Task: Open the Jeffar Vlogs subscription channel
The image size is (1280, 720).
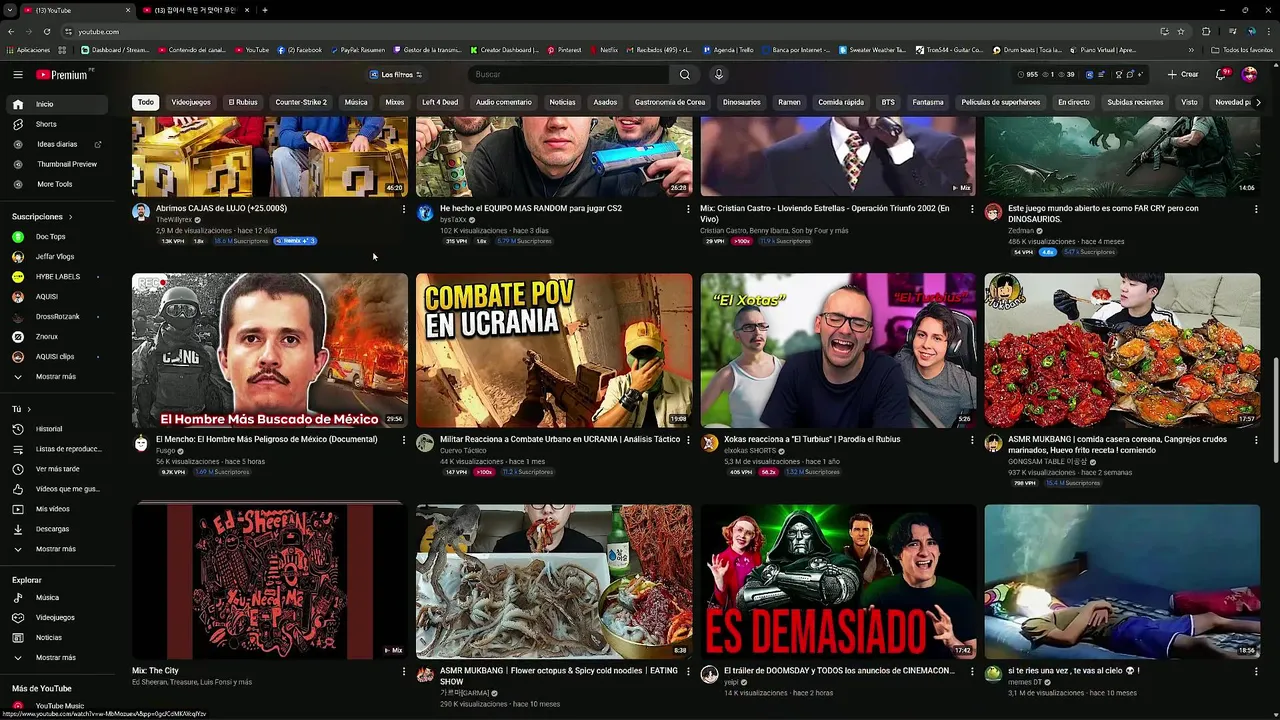Action: tap(57, 257)
